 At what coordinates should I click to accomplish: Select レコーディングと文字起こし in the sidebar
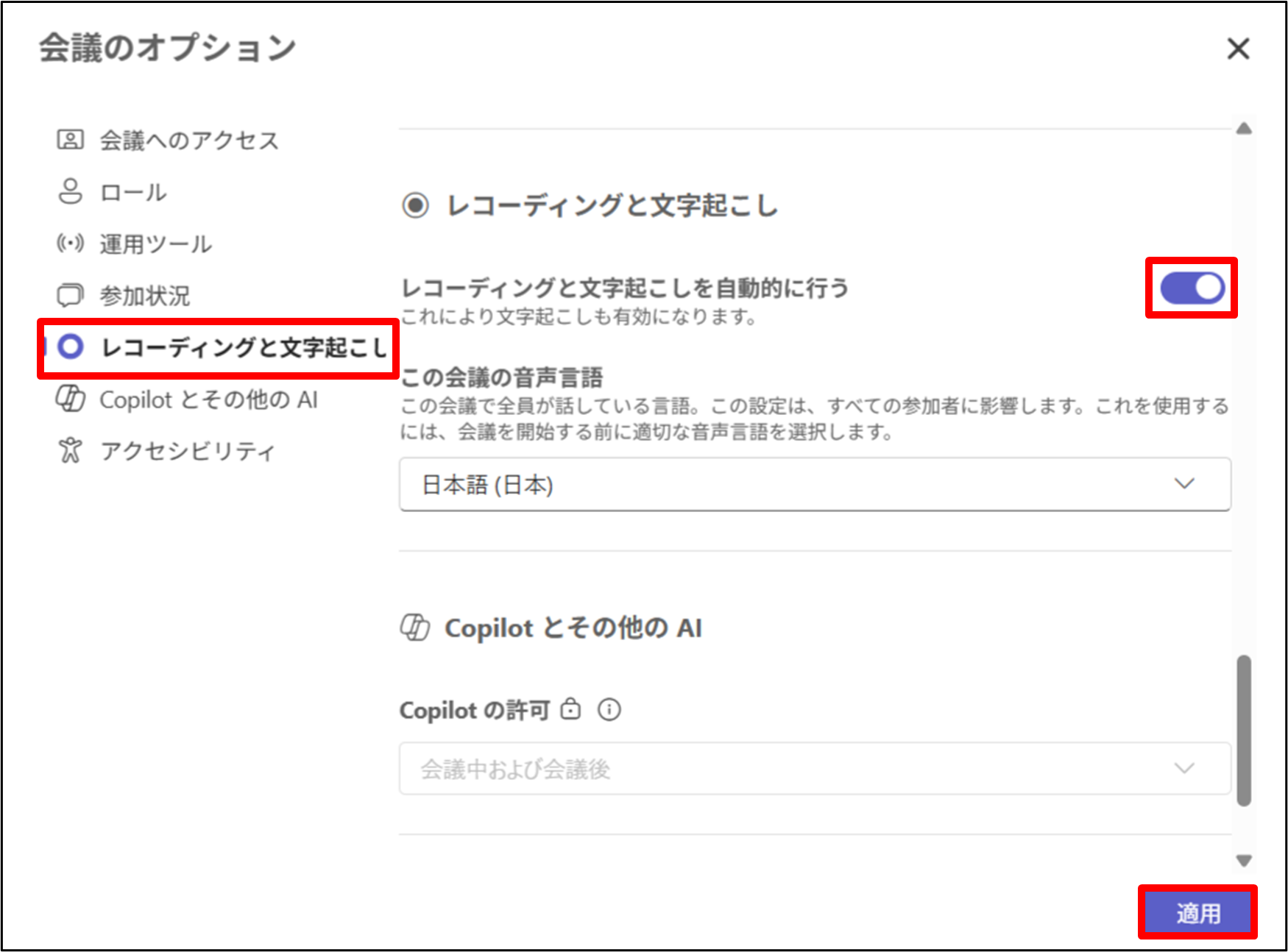pos(243,348)
